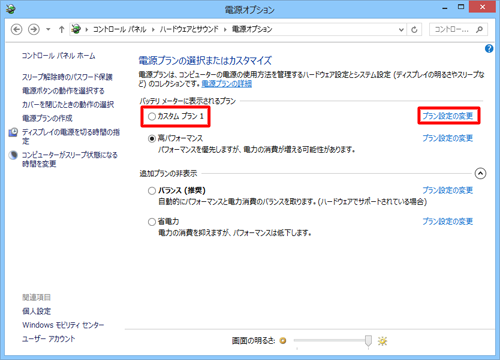This screenshot has height=360, width=500.
Task: Click the sleep moon icon
Action: pyautogui.click(x=13, y=155)
